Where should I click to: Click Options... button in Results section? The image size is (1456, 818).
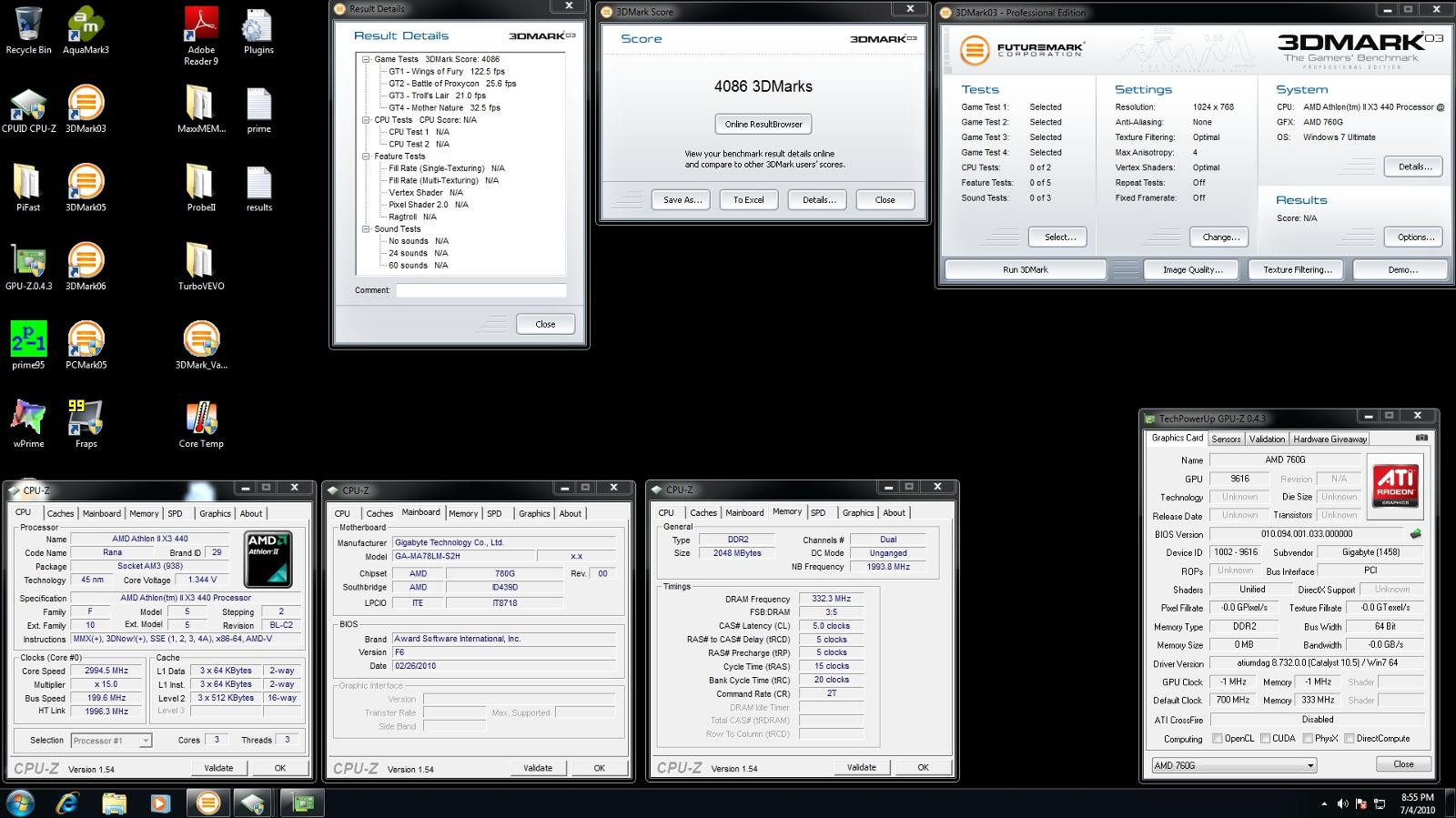pyautogui.click(x=1415, y=237)
